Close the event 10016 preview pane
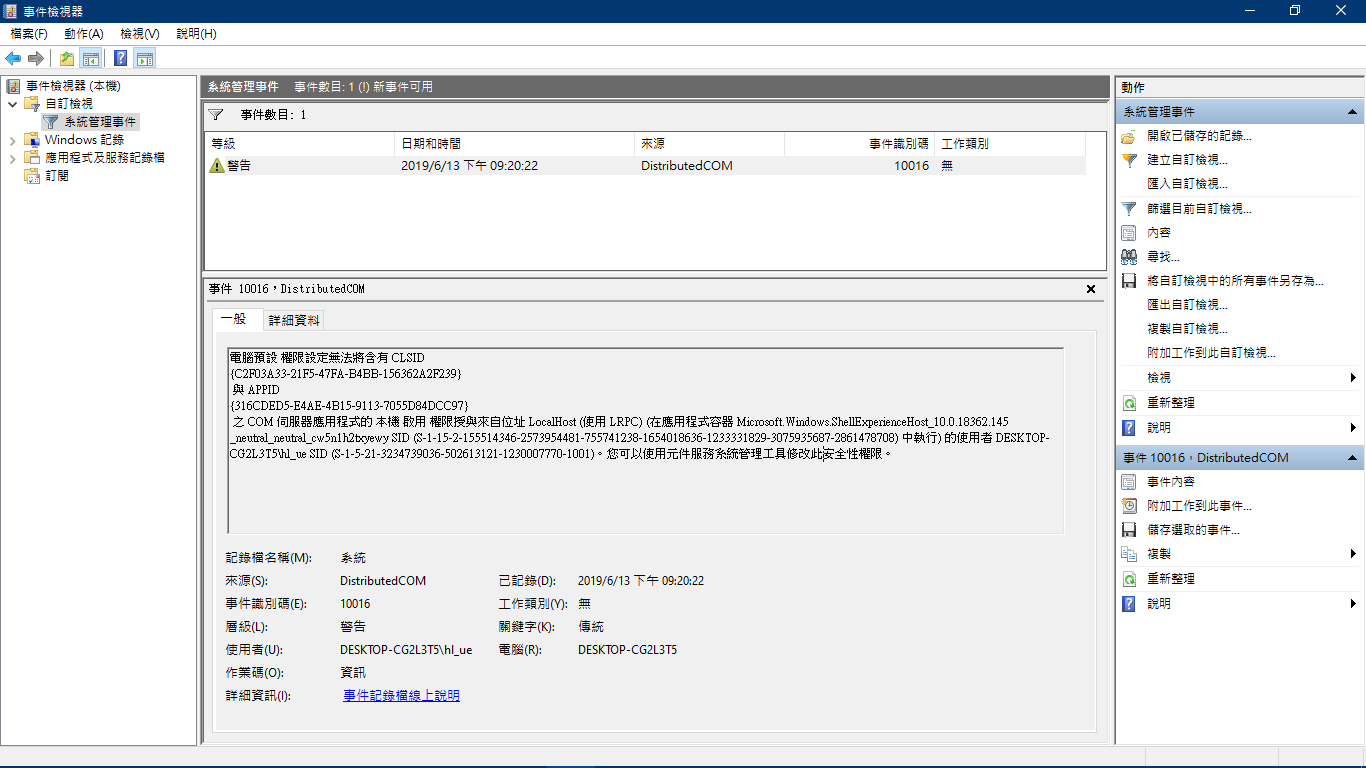1366x768 pixels. pos(1091,288)
